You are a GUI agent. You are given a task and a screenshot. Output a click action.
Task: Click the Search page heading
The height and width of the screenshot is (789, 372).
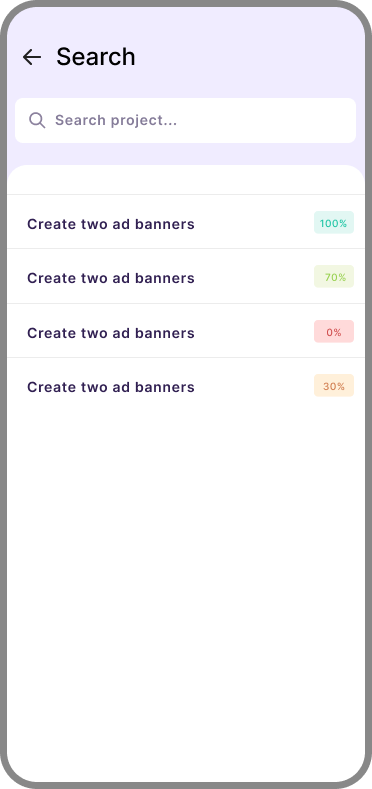(x=96, y=56)
